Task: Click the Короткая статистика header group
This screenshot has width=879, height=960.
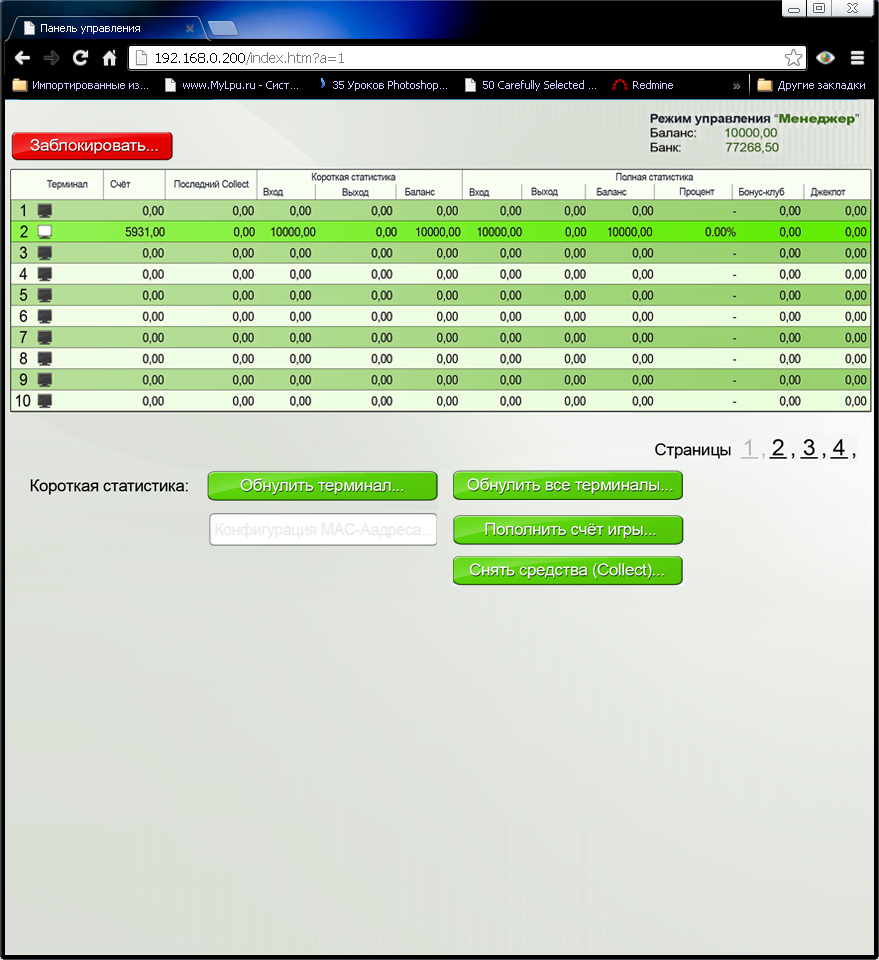Action: pyautogui.click(x=353, y=177)
